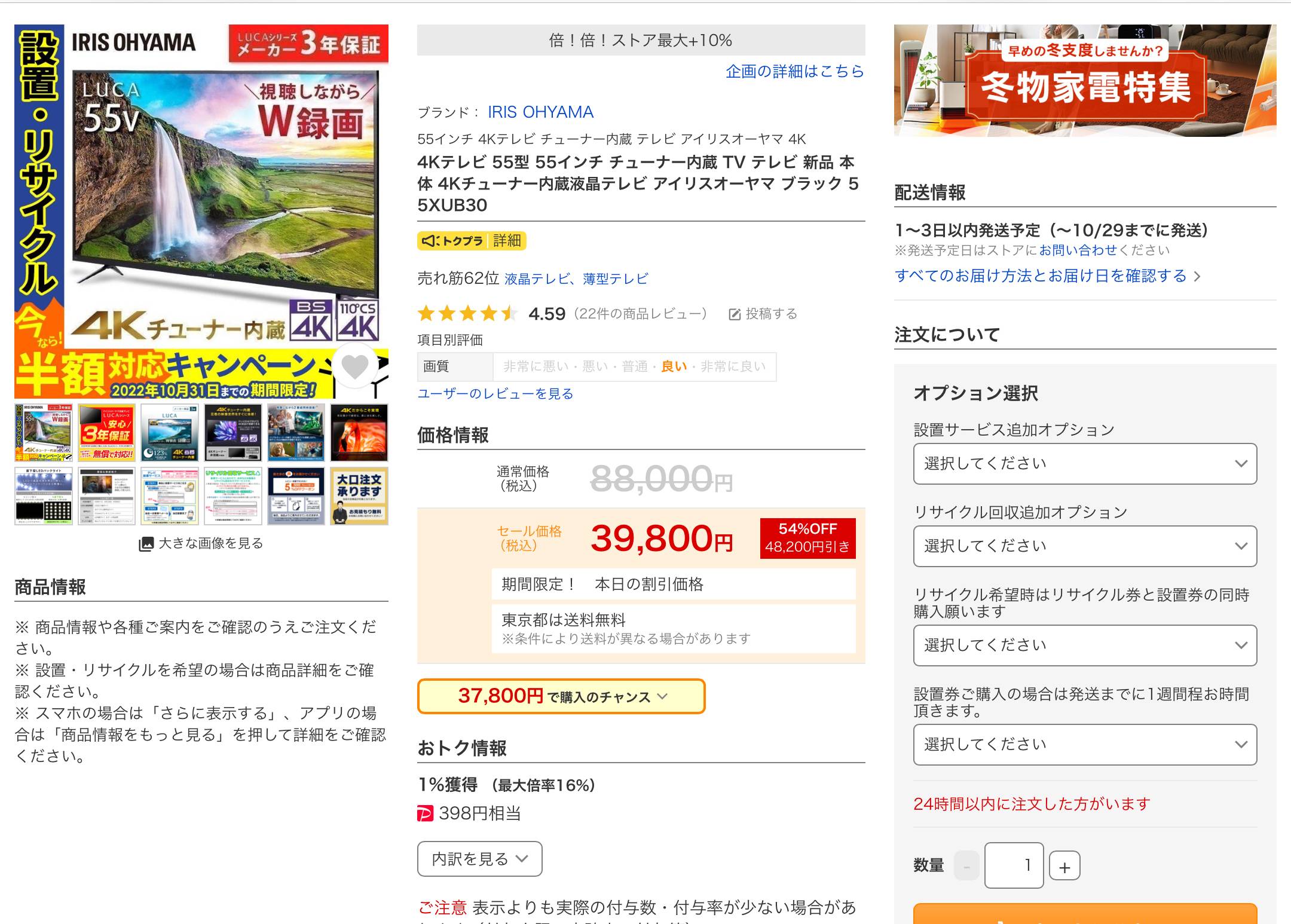The width and height of the screenshot is (1291, 924).
Task: Select the 大口注文承ります thumbnail
Action: pyautogui.click(x=359, y=496)
